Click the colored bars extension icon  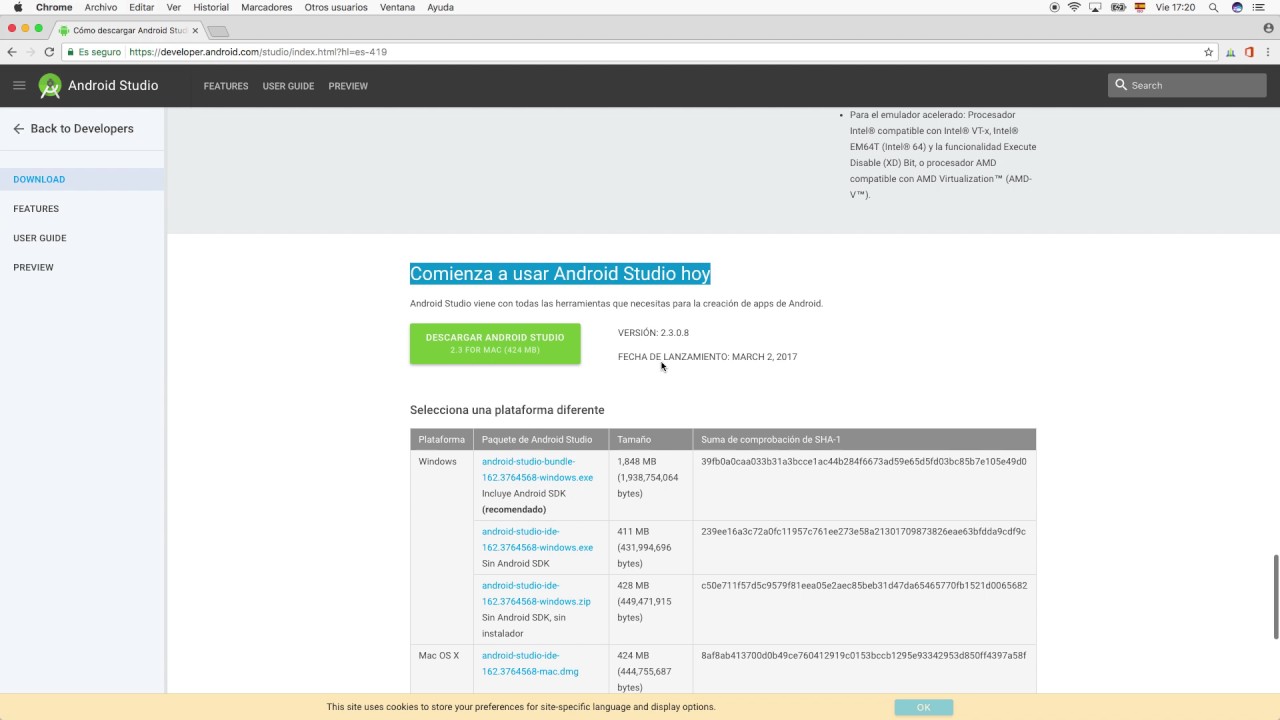(1231, 52)
